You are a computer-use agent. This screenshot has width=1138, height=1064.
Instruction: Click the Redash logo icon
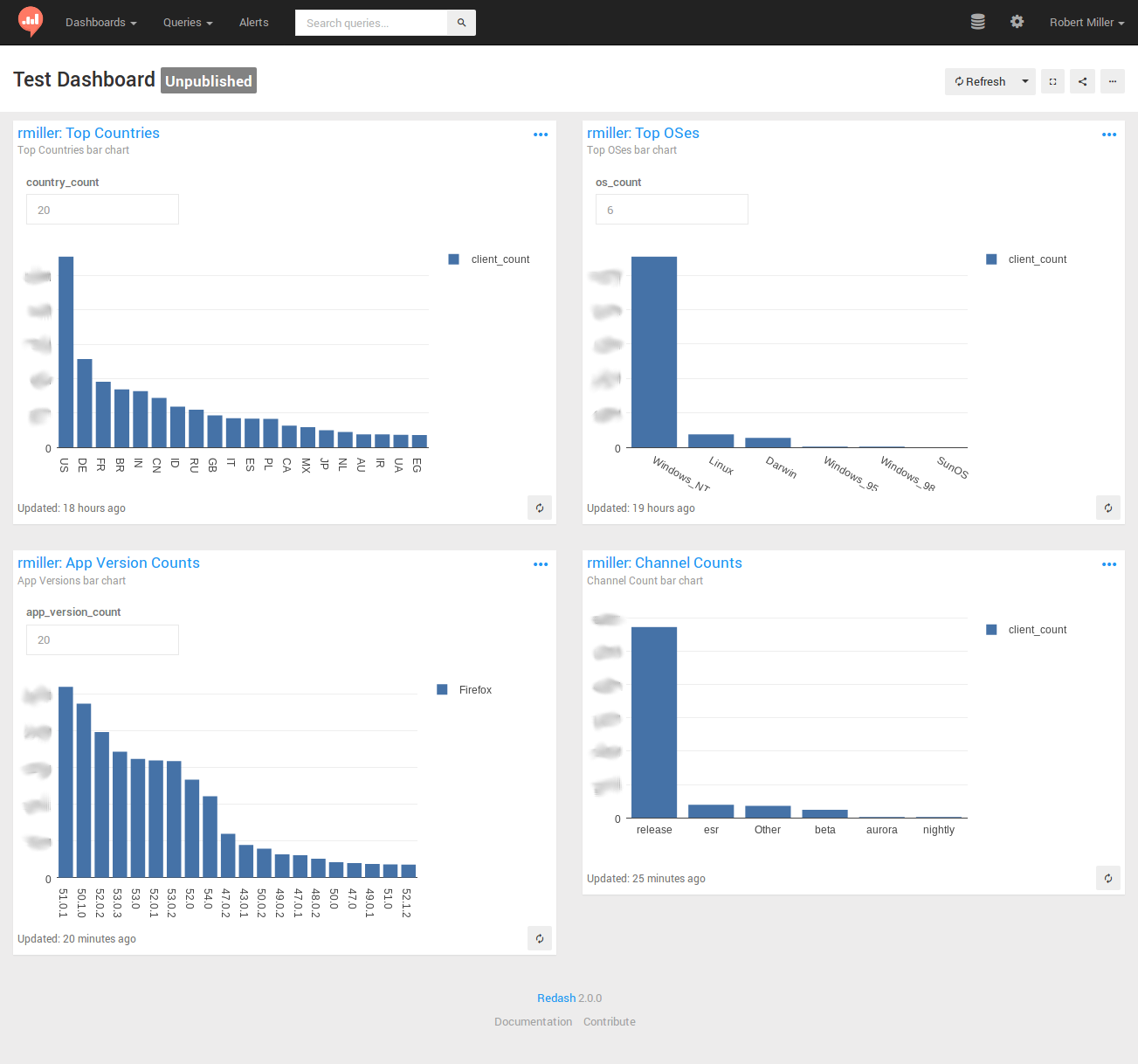pyautogui.click(x=29, y=22)
